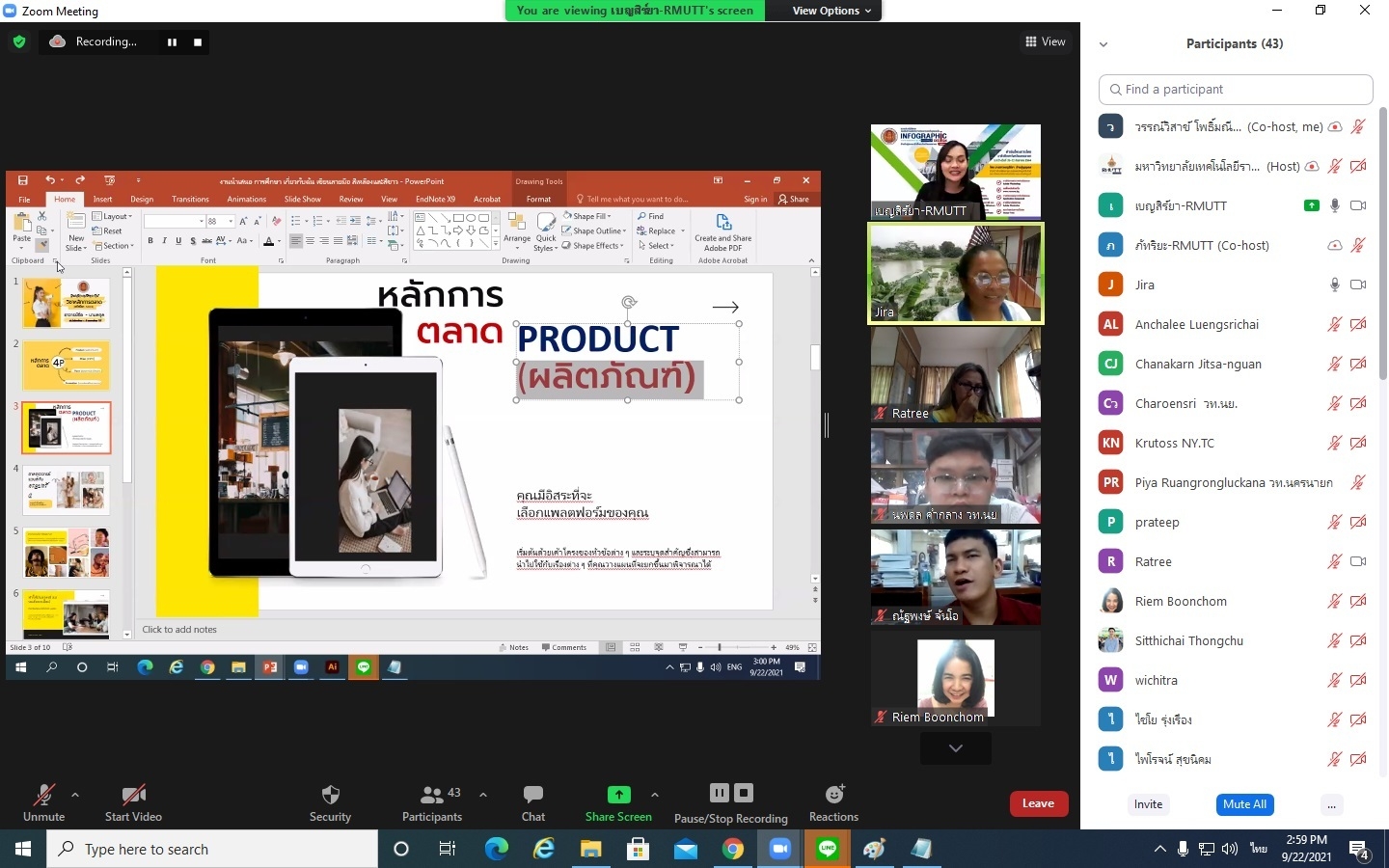The width and height of the screenshot is (1389, 868).
Task: Click the green Share Screen icon
Action: (618, 795)
